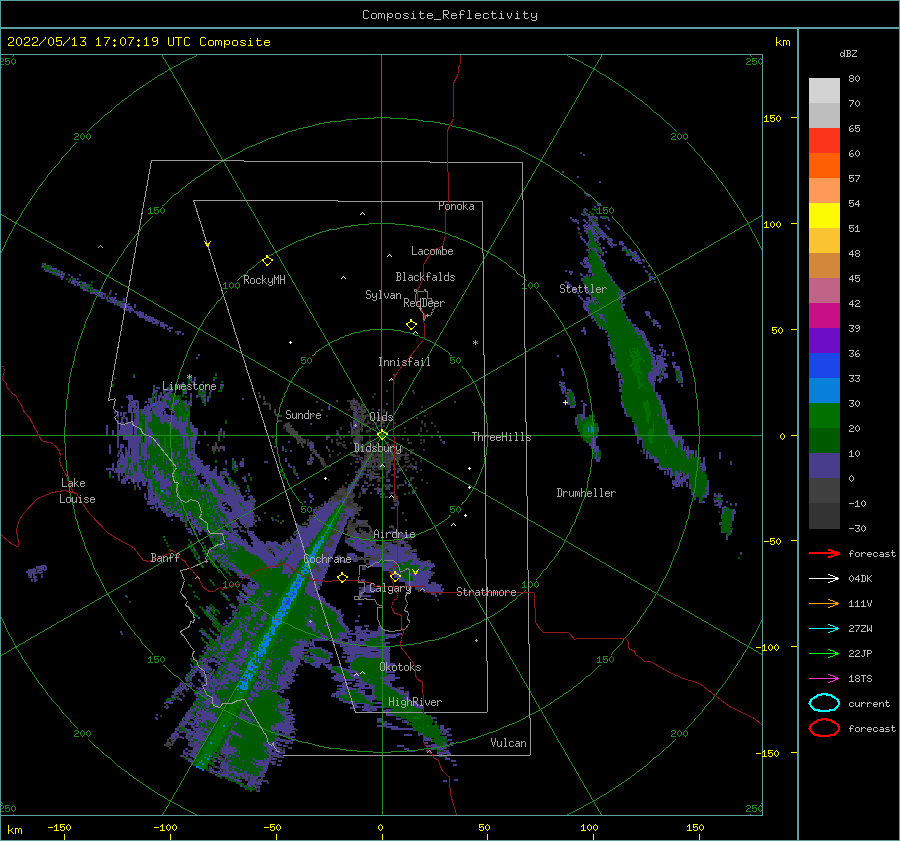Click the Blackfalds label
This screenshot has width=900, height=841.
tap(425, 277)
